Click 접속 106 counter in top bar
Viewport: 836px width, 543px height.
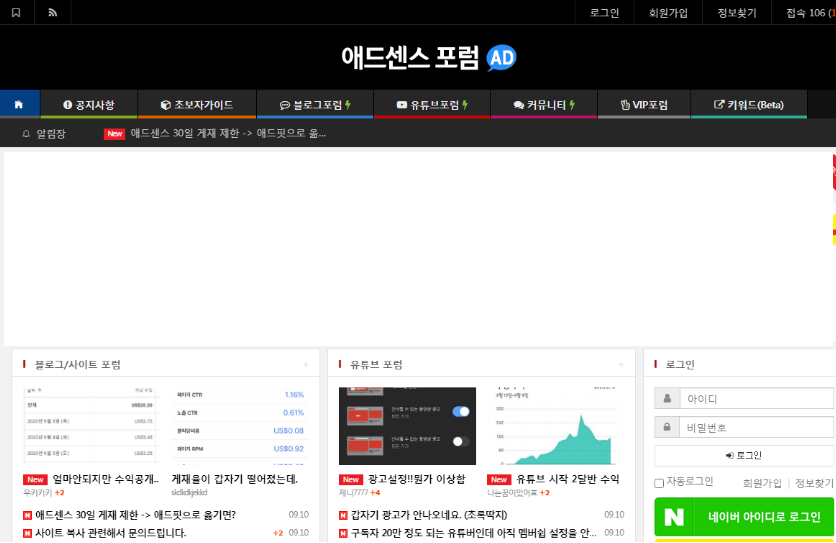(810, 13)
